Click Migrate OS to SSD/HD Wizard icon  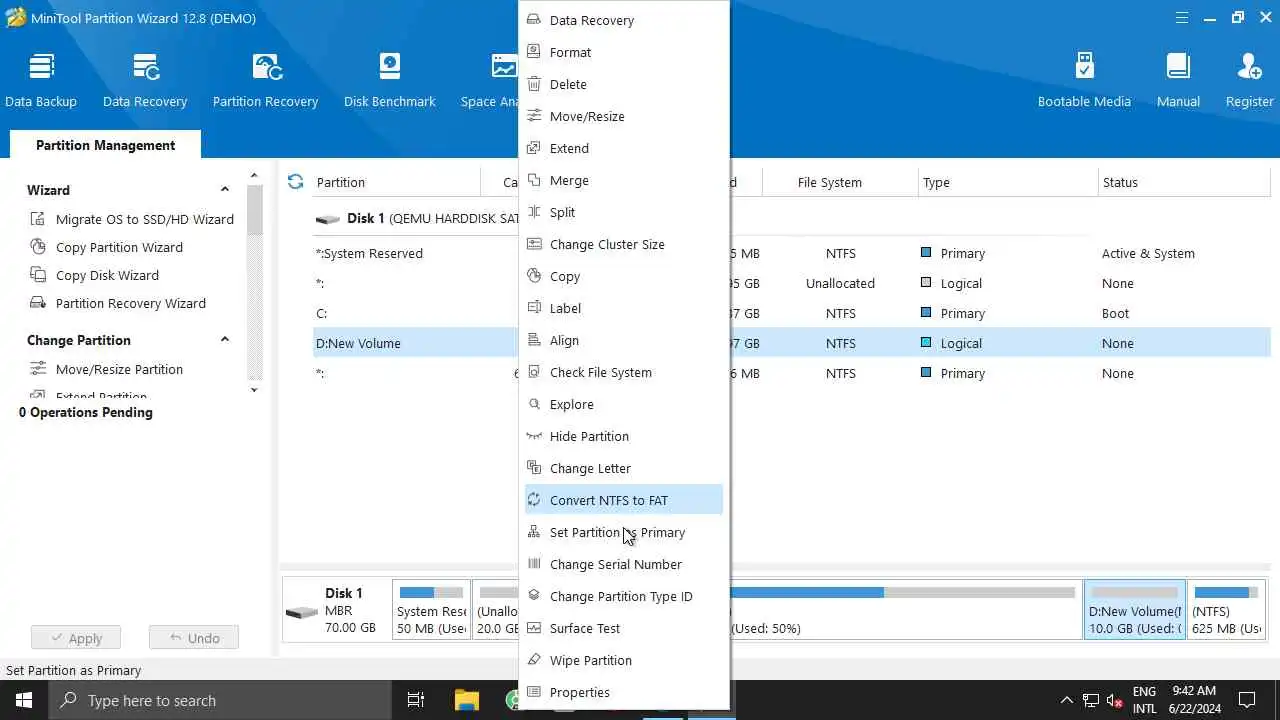pos(38,219)
